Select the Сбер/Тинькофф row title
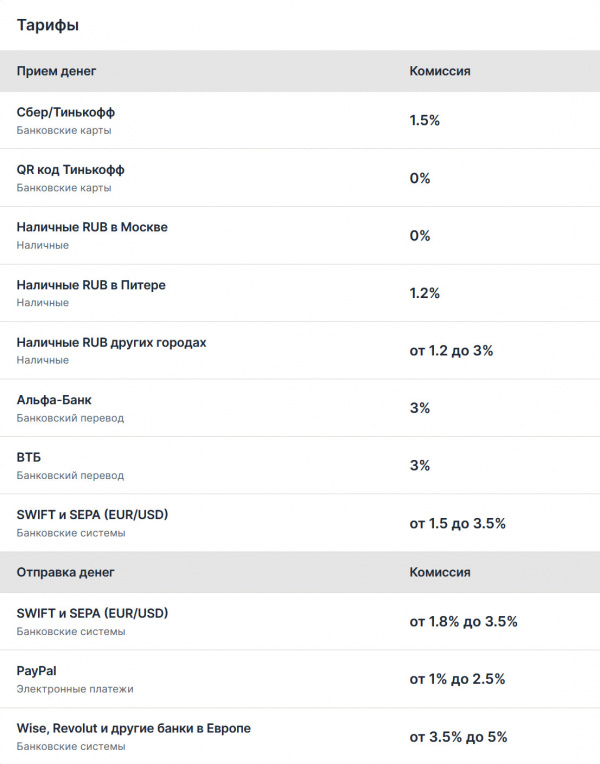This screenshot has height=764, width=600. coord(66,112)
